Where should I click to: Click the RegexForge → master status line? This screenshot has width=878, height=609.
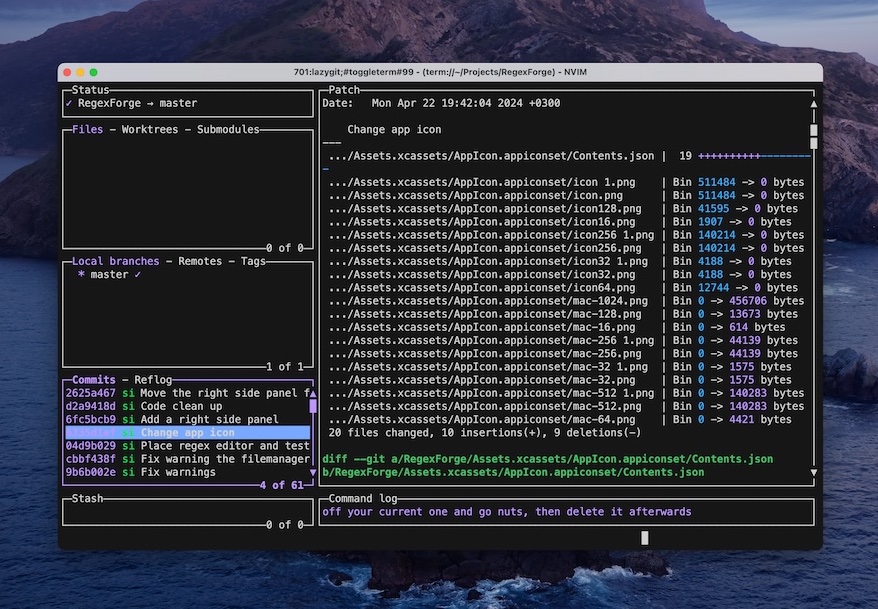pos(132,103)
